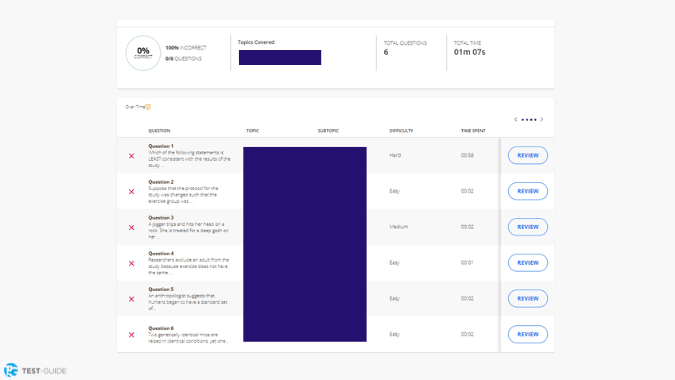
Task: Click the red X icon for Question 4
Action: tap(132, 263)
